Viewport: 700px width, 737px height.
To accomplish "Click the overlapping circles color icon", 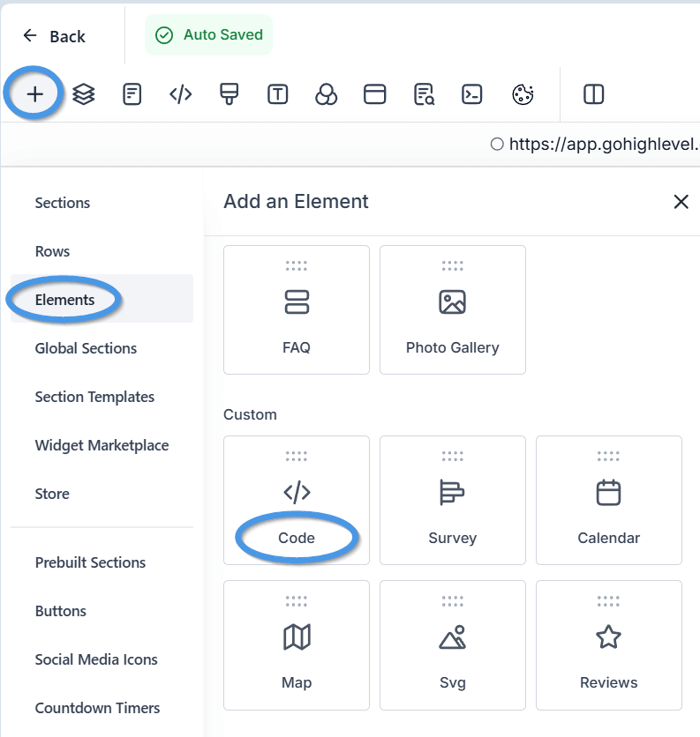I will point(326,94).
